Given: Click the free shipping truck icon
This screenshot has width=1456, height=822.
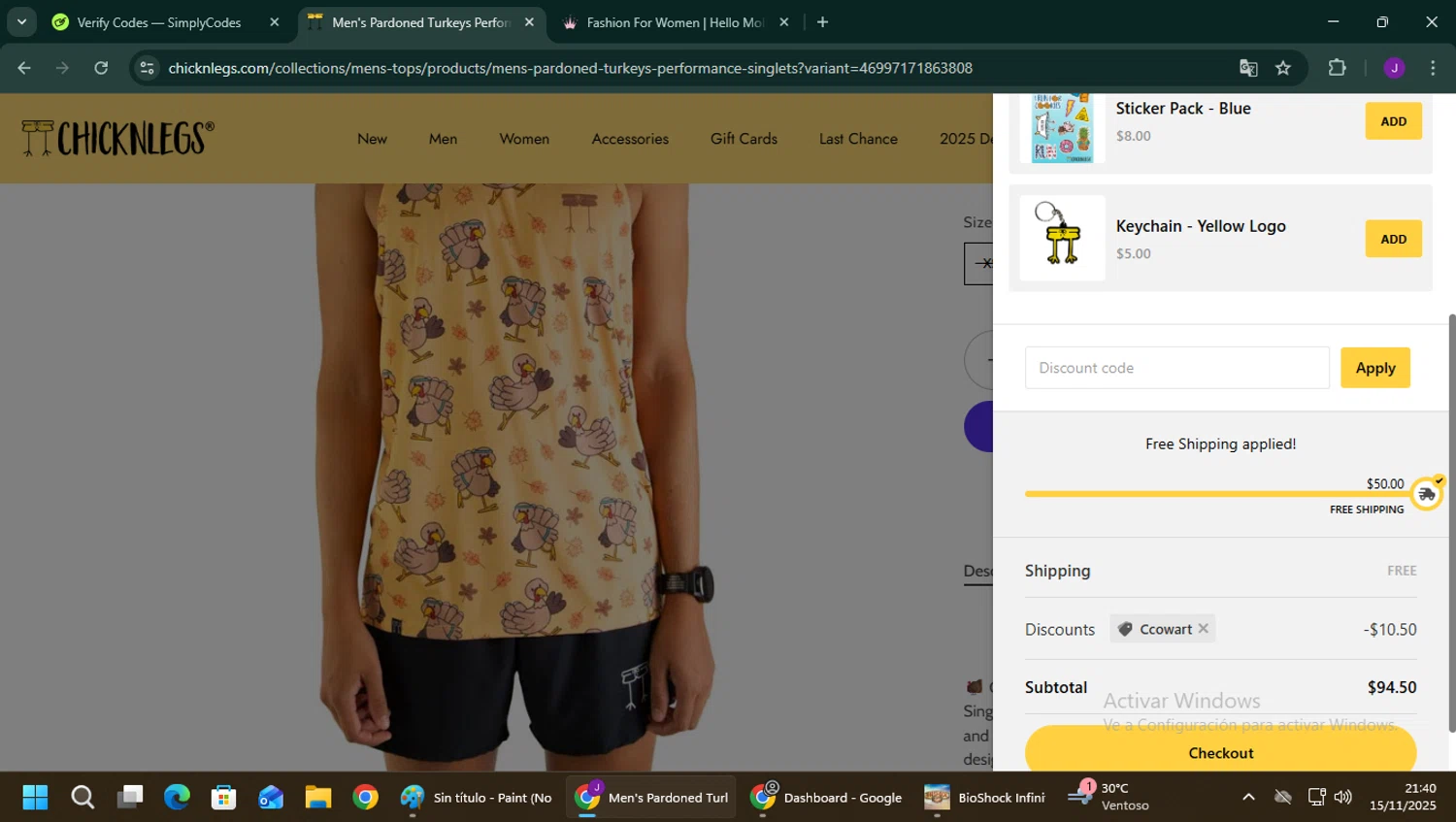Looking at the screenshot, I should (1426, 494).
